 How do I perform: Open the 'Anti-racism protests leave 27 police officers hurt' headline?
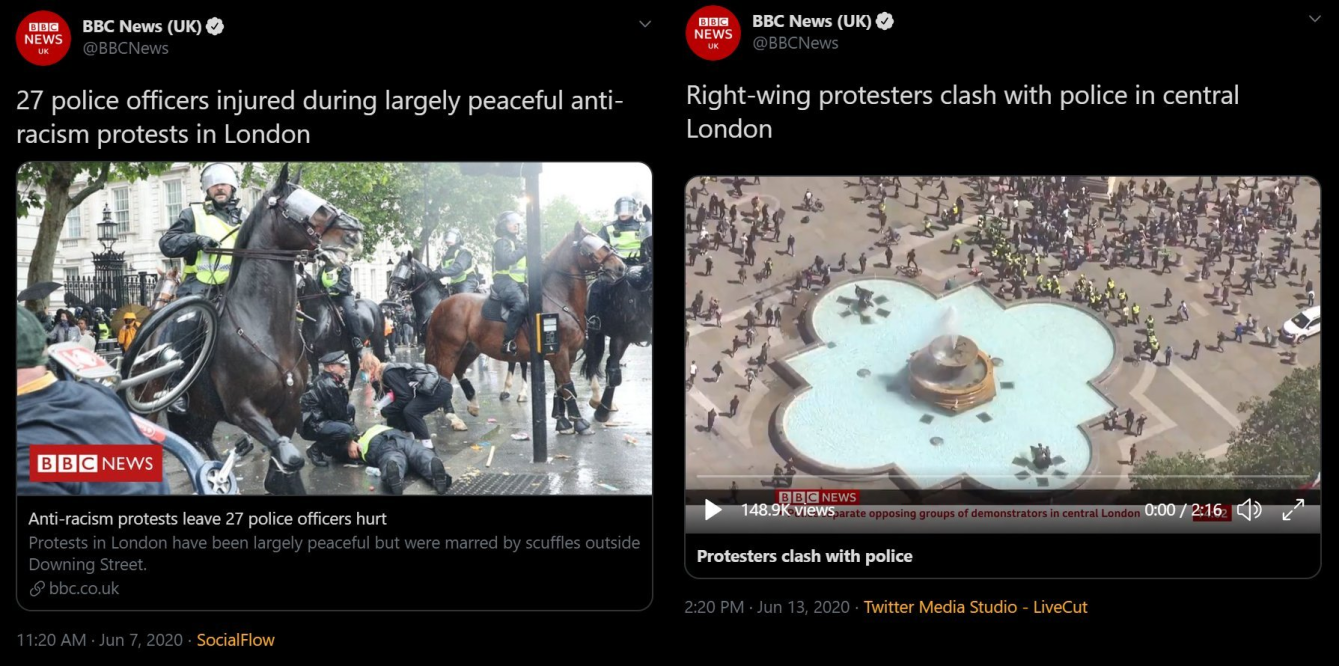click(207, 519)
